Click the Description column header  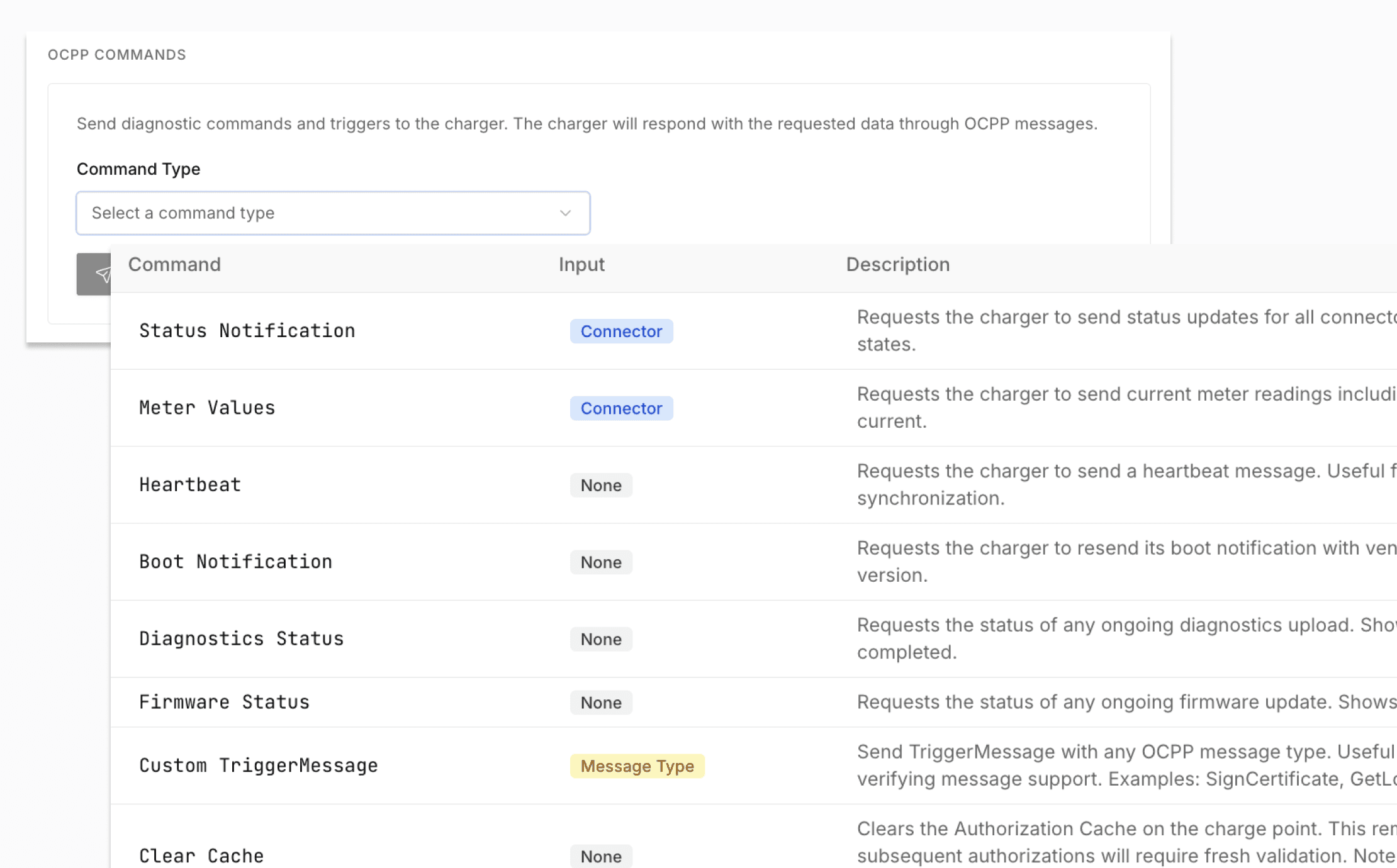(x=897, y=265)
